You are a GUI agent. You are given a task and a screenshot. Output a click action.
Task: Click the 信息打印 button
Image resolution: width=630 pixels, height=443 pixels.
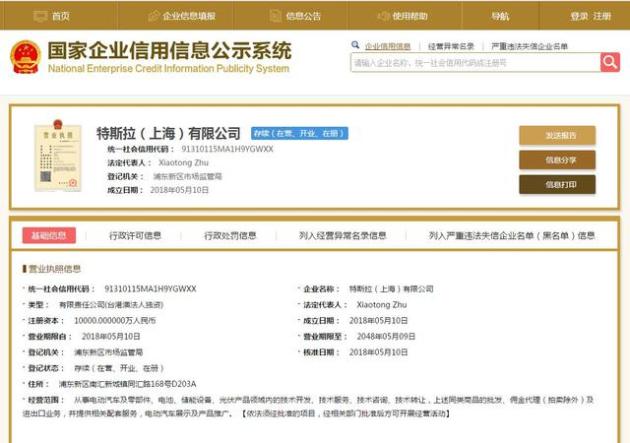557,184
